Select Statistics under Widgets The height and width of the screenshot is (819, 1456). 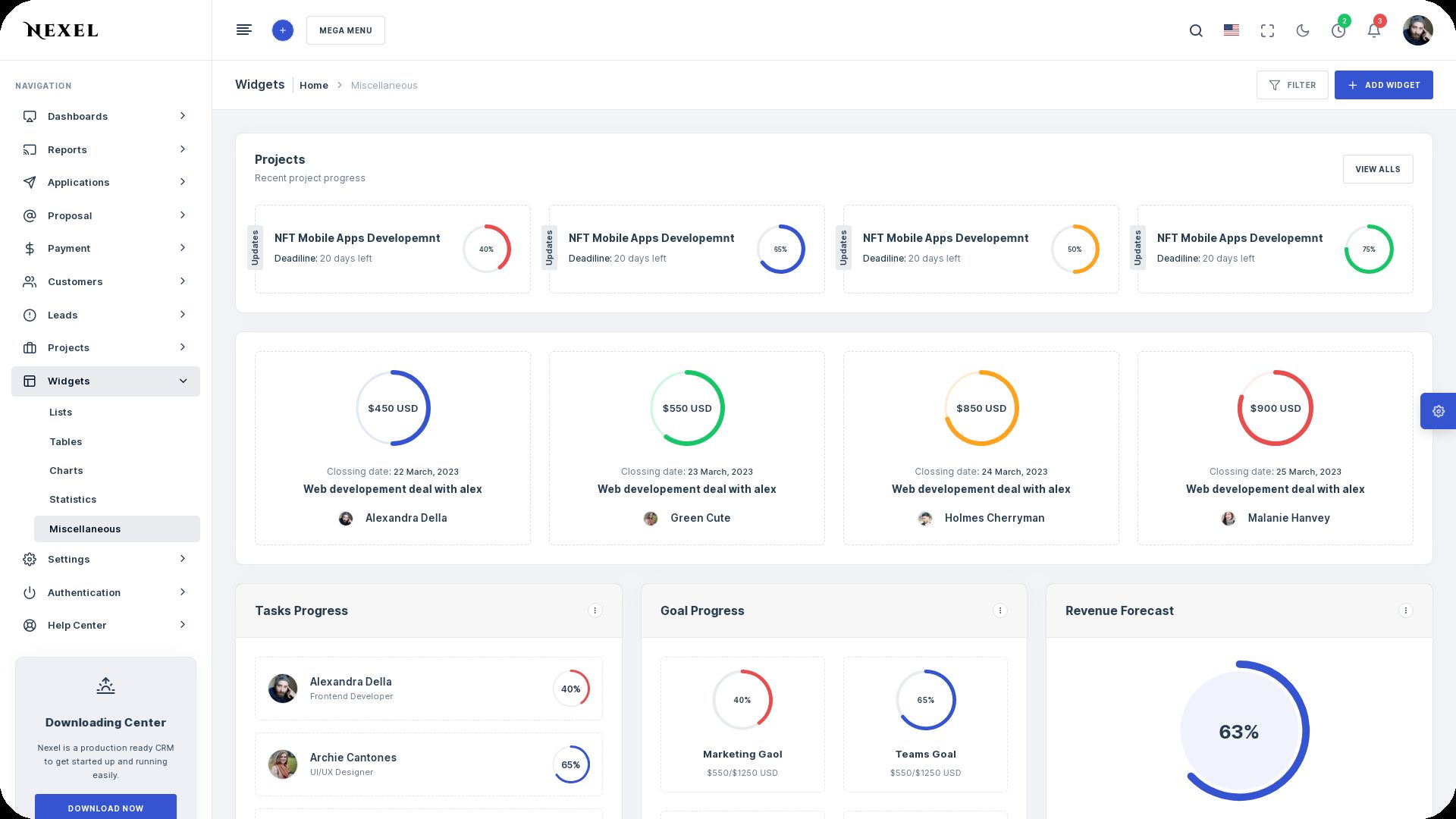(x=73, y=499)
